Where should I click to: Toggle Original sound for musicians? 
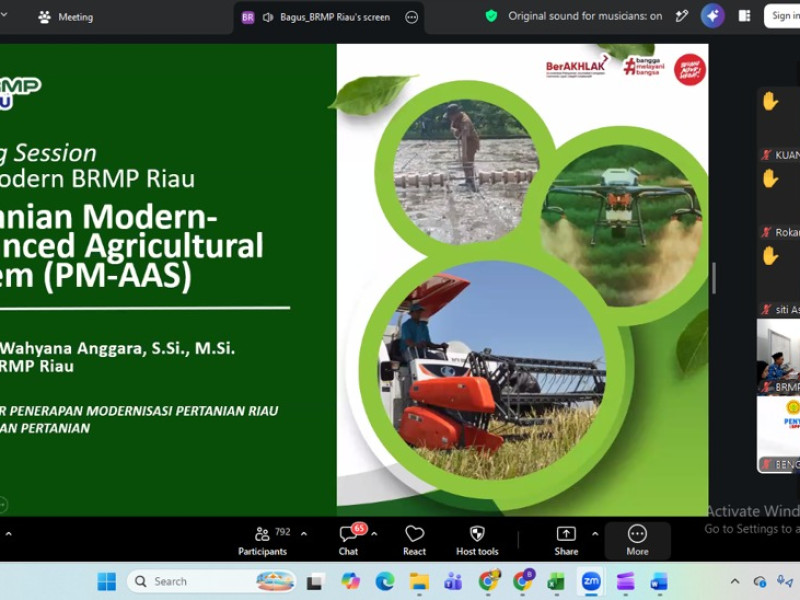pos(585,16)
